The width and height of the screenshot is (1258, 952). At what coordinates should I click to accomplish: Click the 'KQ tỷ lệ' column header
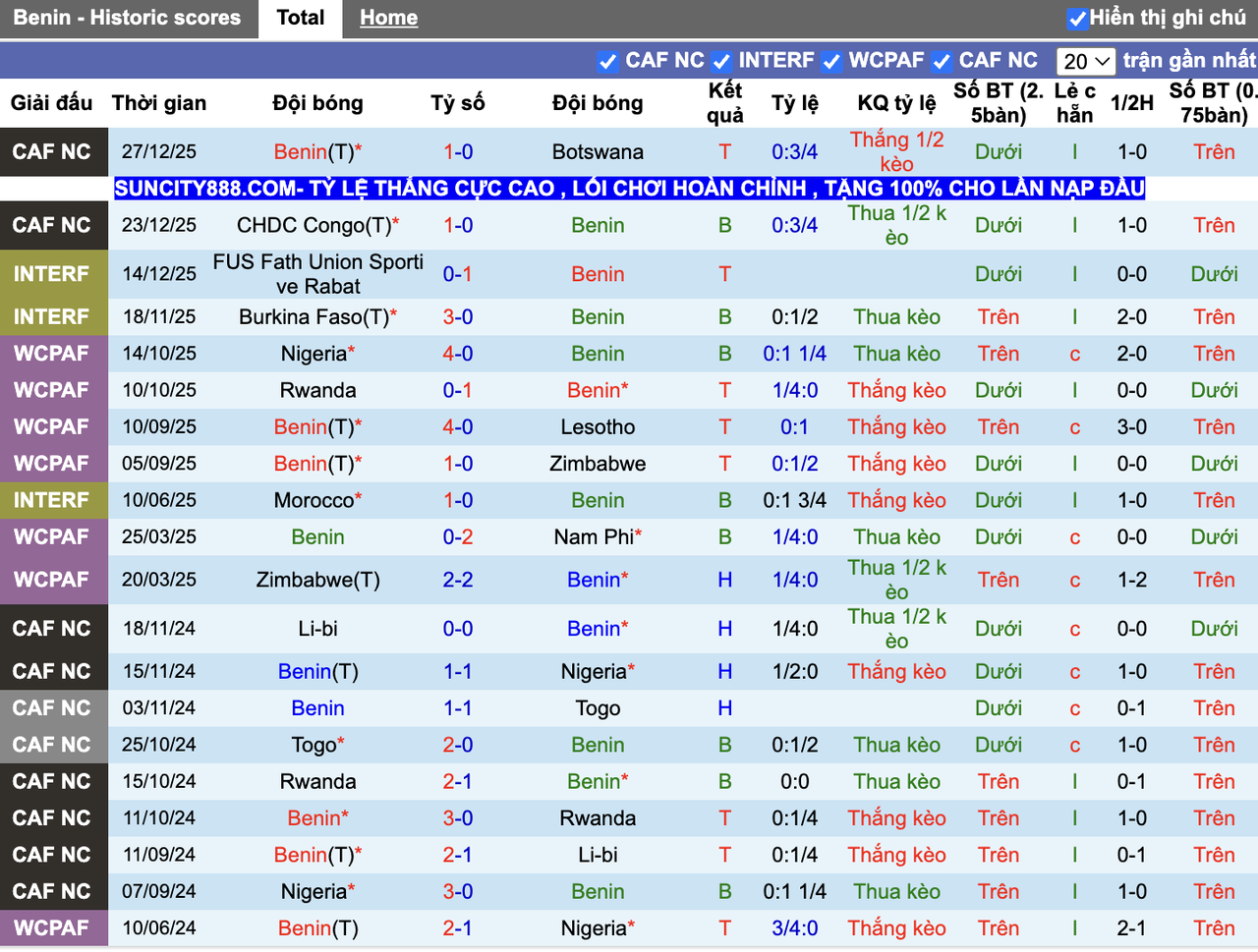tap(896, 103)
